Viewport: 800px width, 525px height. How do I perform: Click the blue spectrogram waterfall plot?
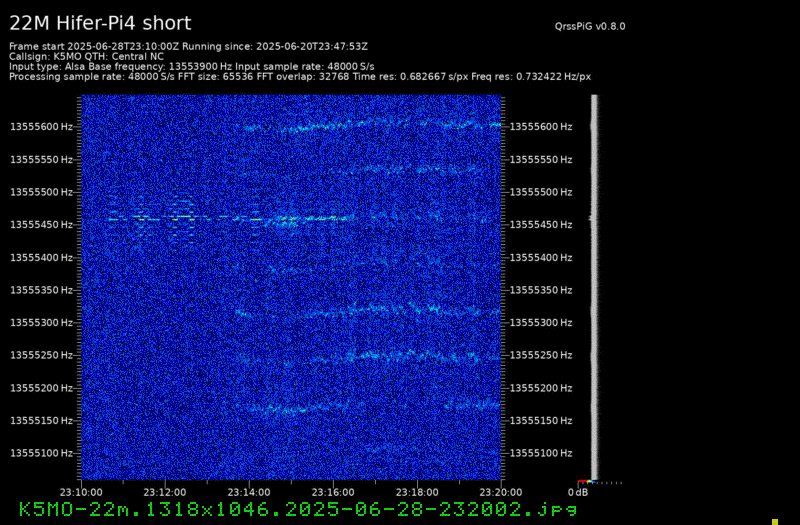click(291, 287)
